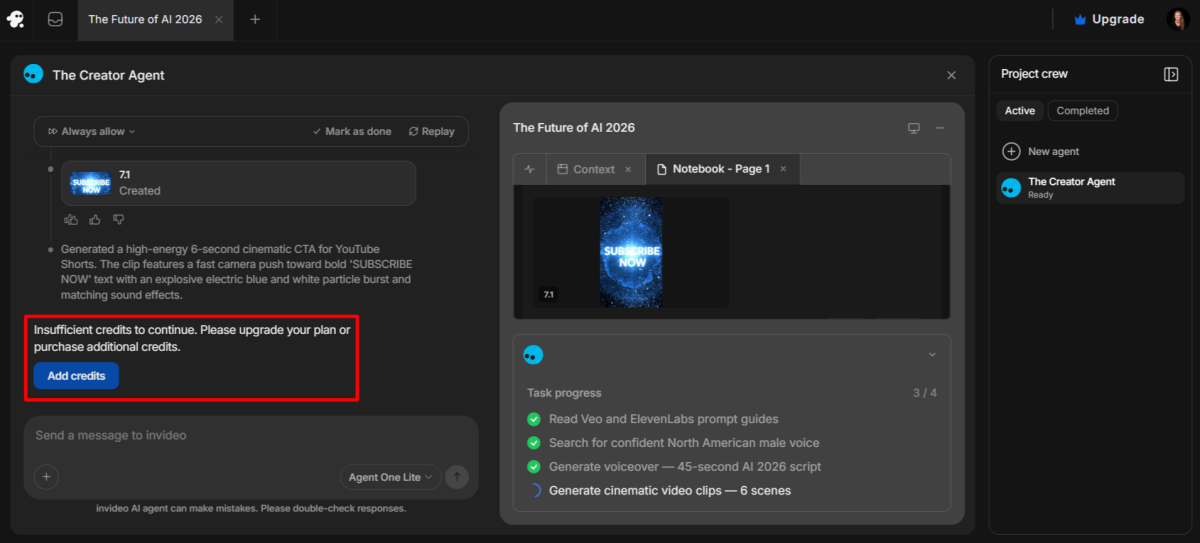The image size is (1200, 543).
Task: Click the agent avatar in task progress card
Action: click(533, 355)
